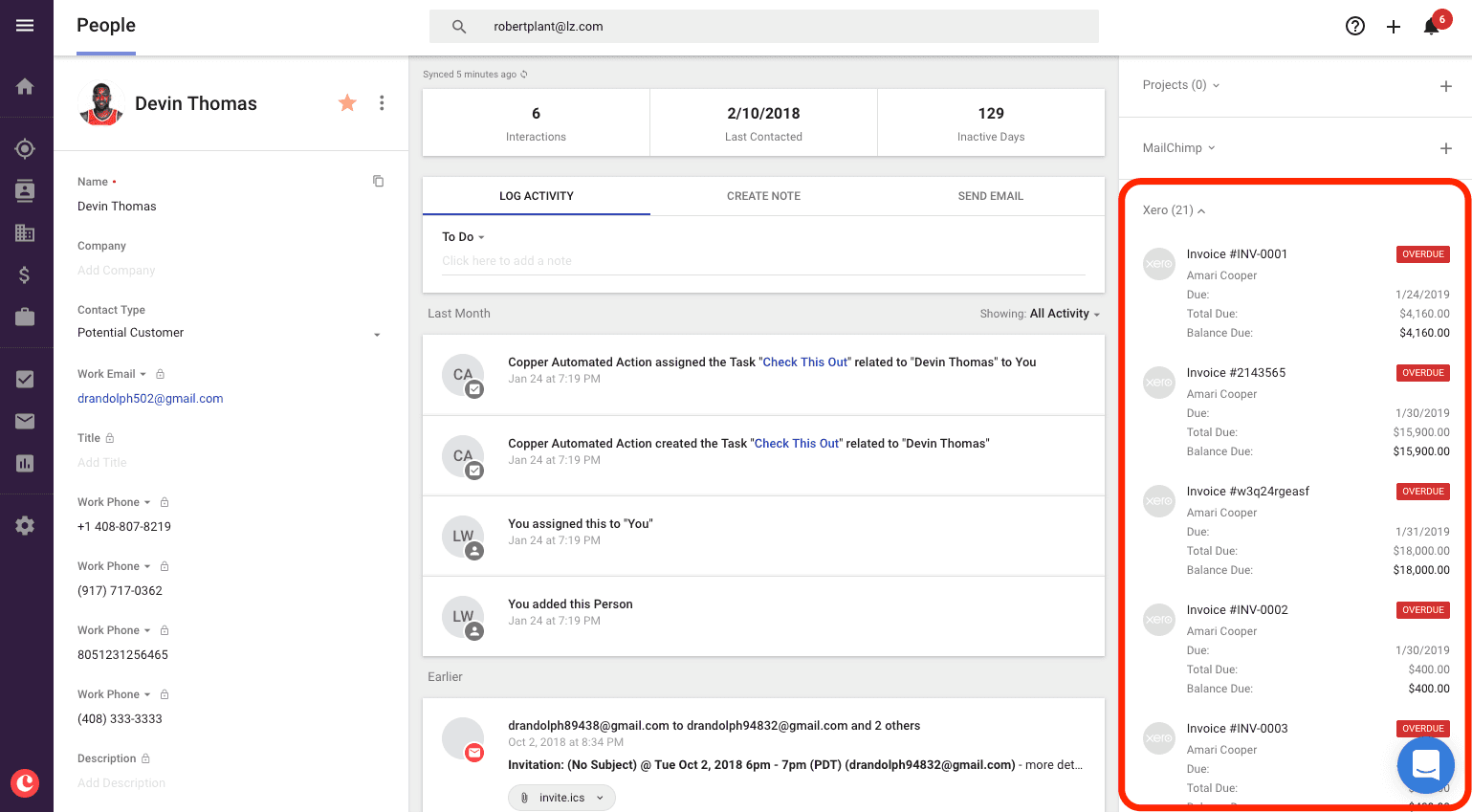Go to Home dashboard in sidebar
Viewport: 1472px width, 812px height.
(25, 87)
